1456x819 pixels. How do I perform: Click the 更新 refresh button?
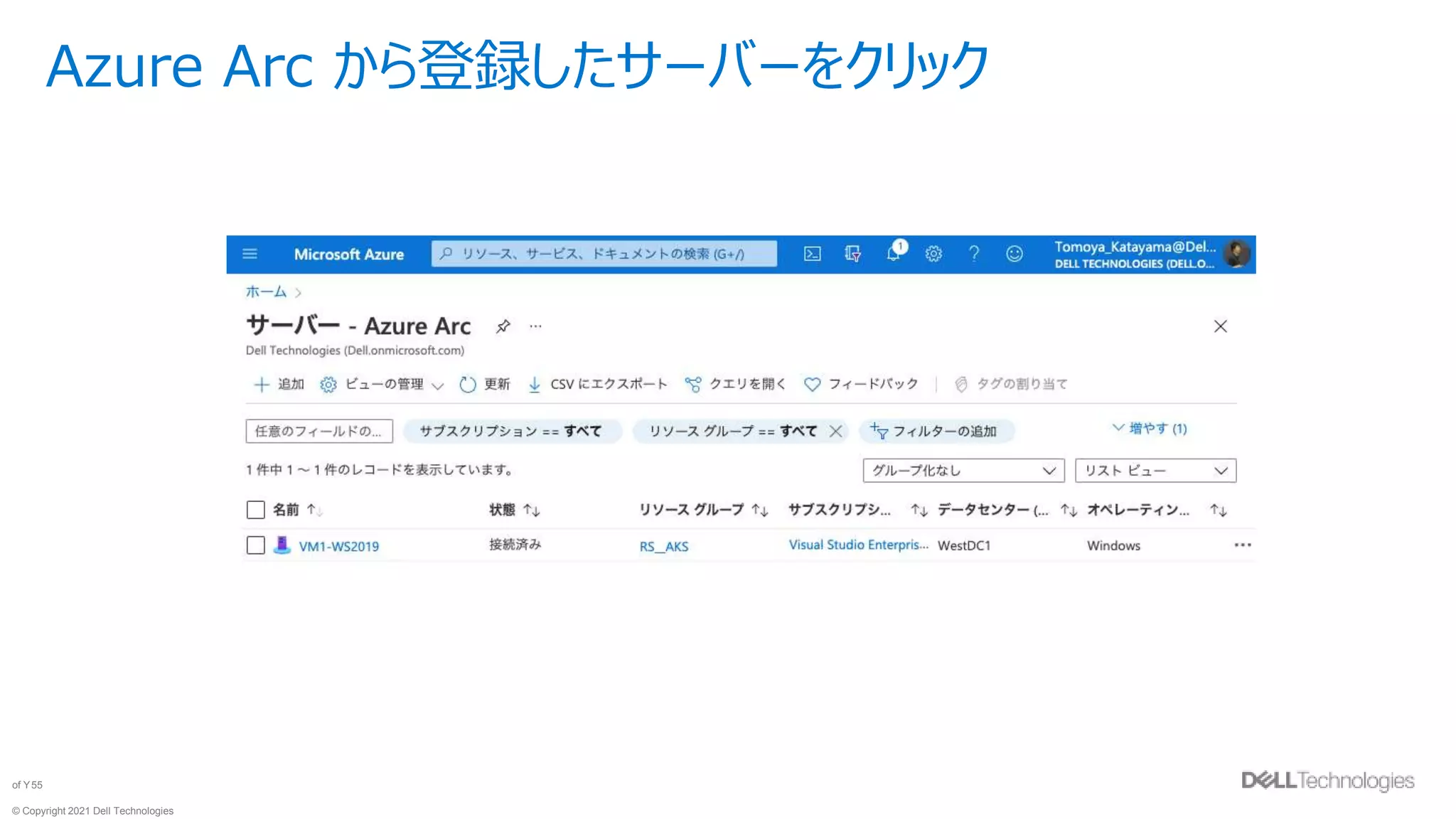click(485, 385)
